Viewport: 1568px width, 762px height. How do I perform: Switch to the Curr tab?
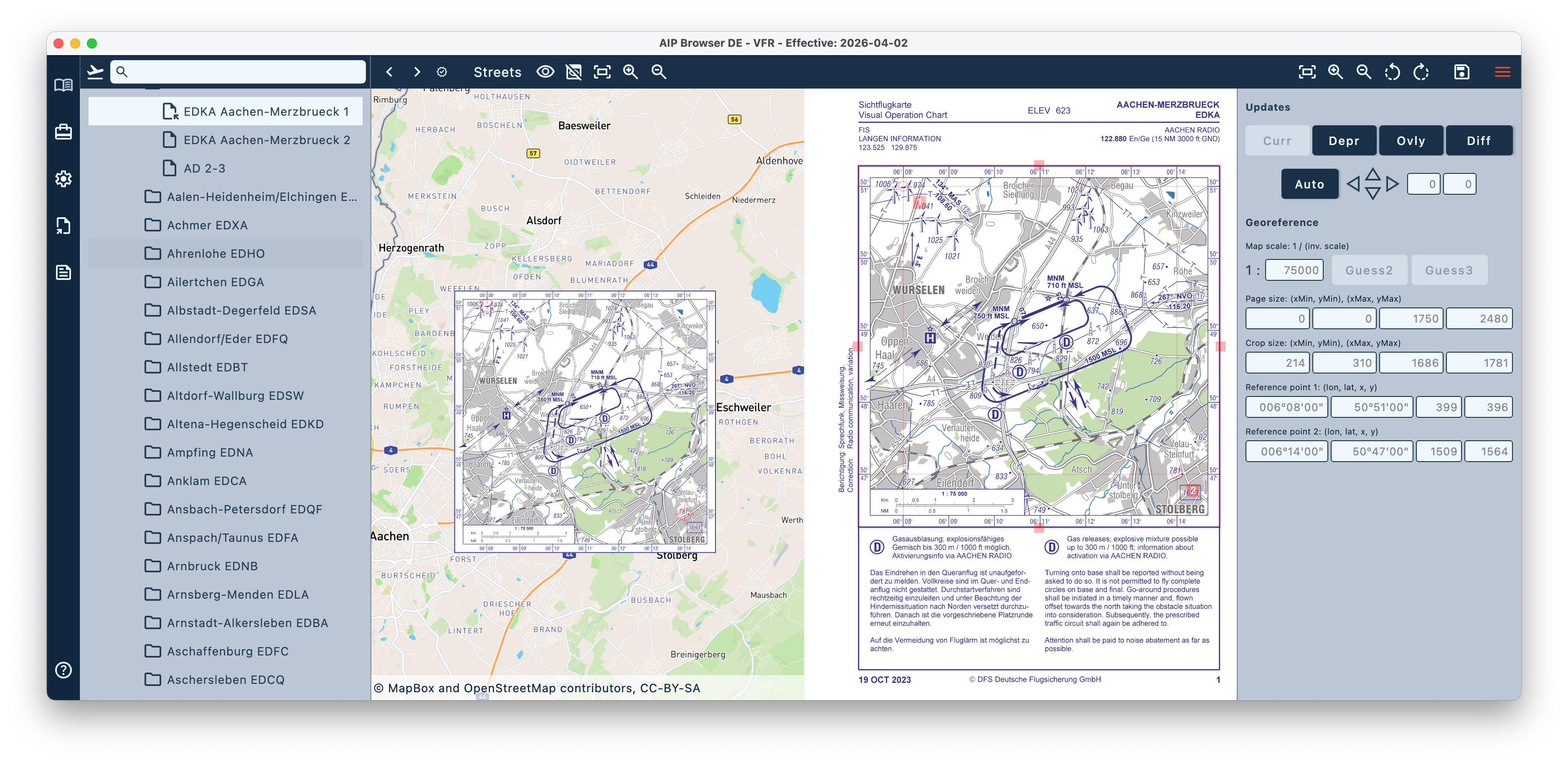tap(1277, 141)
